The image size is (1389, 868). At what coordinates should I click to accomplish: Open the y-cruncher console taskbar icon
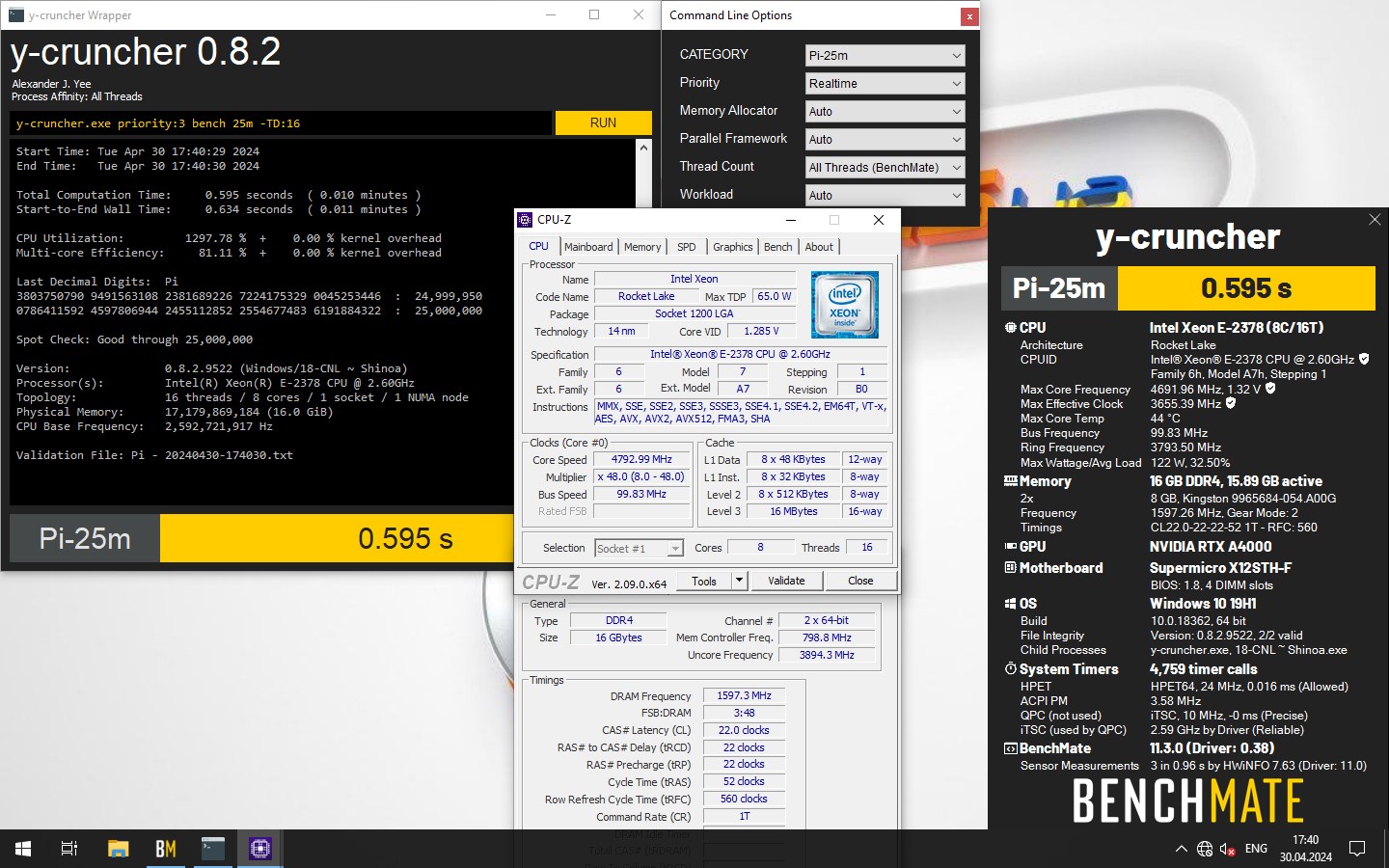(213, 849)
